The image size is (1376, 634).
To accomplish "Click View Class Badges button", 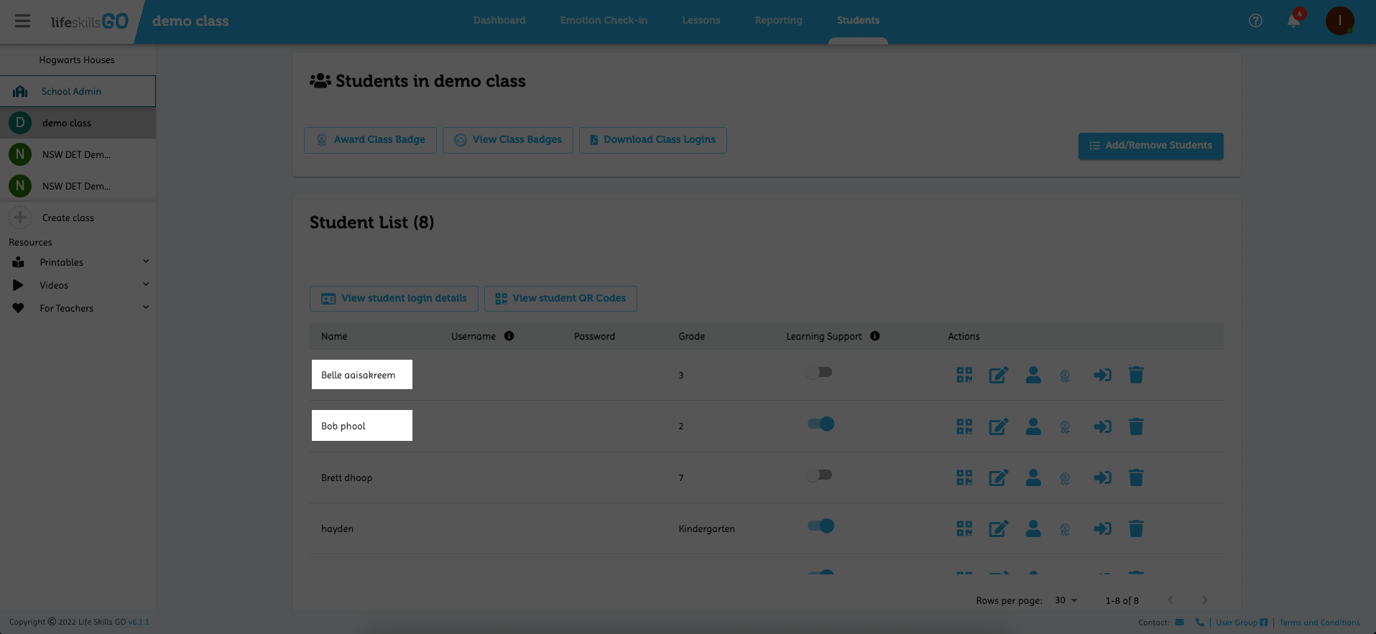I will tap(508, 140).
